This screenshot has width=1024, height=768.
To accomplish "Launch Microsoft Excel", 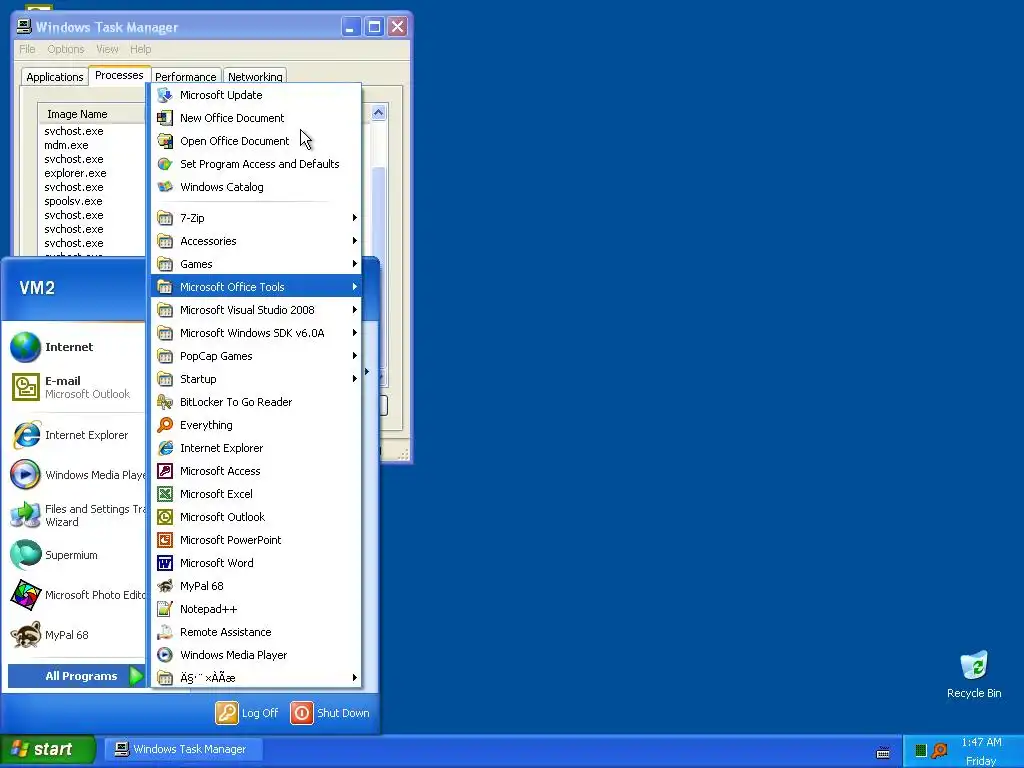I will tap(255, 494).
